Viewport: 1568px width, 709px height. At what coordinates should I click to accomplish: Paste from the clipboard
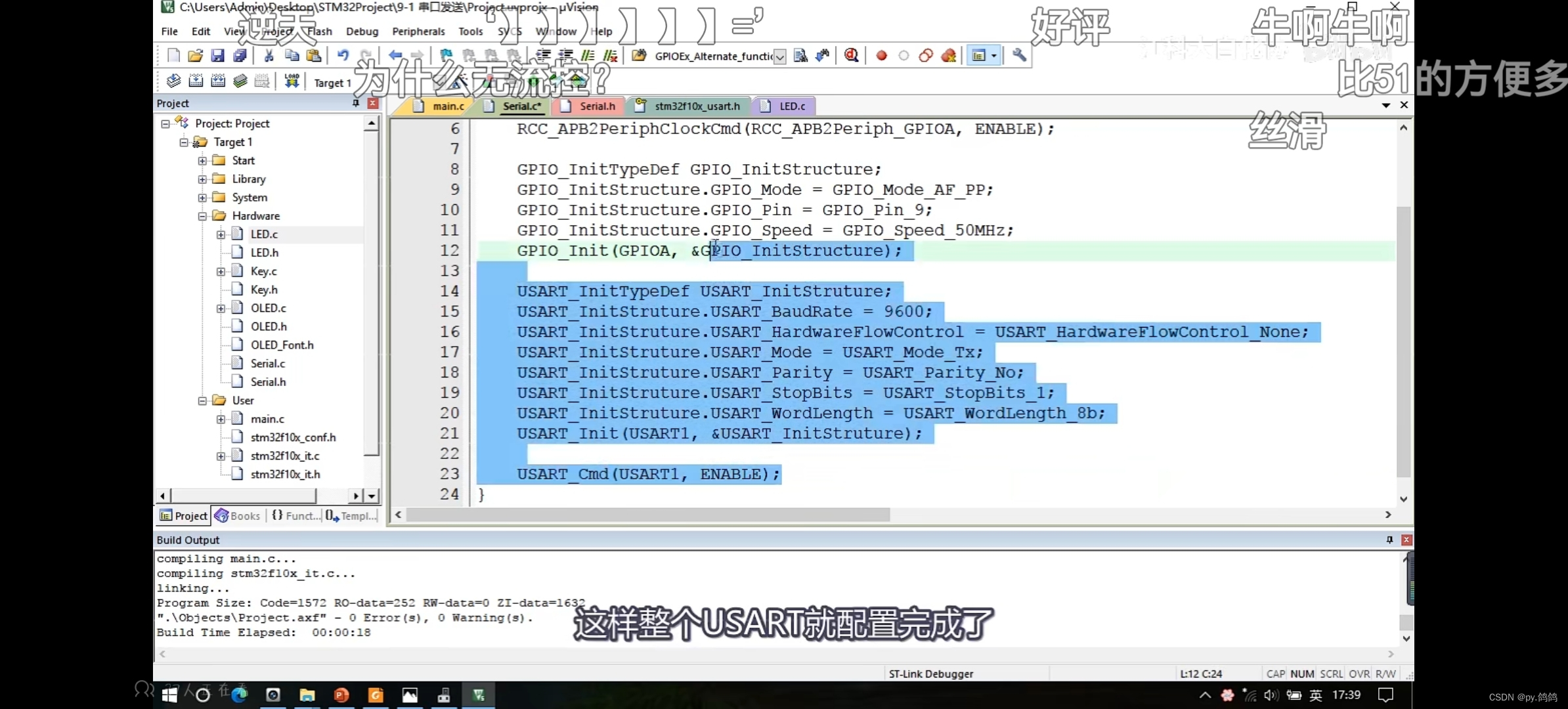[314, 56]
